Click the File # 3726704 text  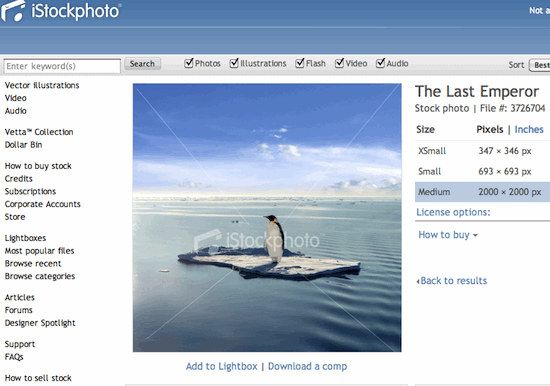(512, 108)
